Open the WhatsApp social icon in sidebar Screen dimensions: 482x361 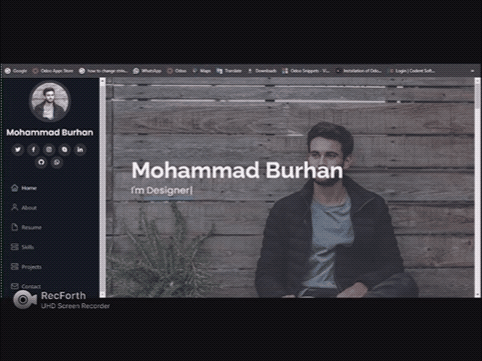[57, 162]
